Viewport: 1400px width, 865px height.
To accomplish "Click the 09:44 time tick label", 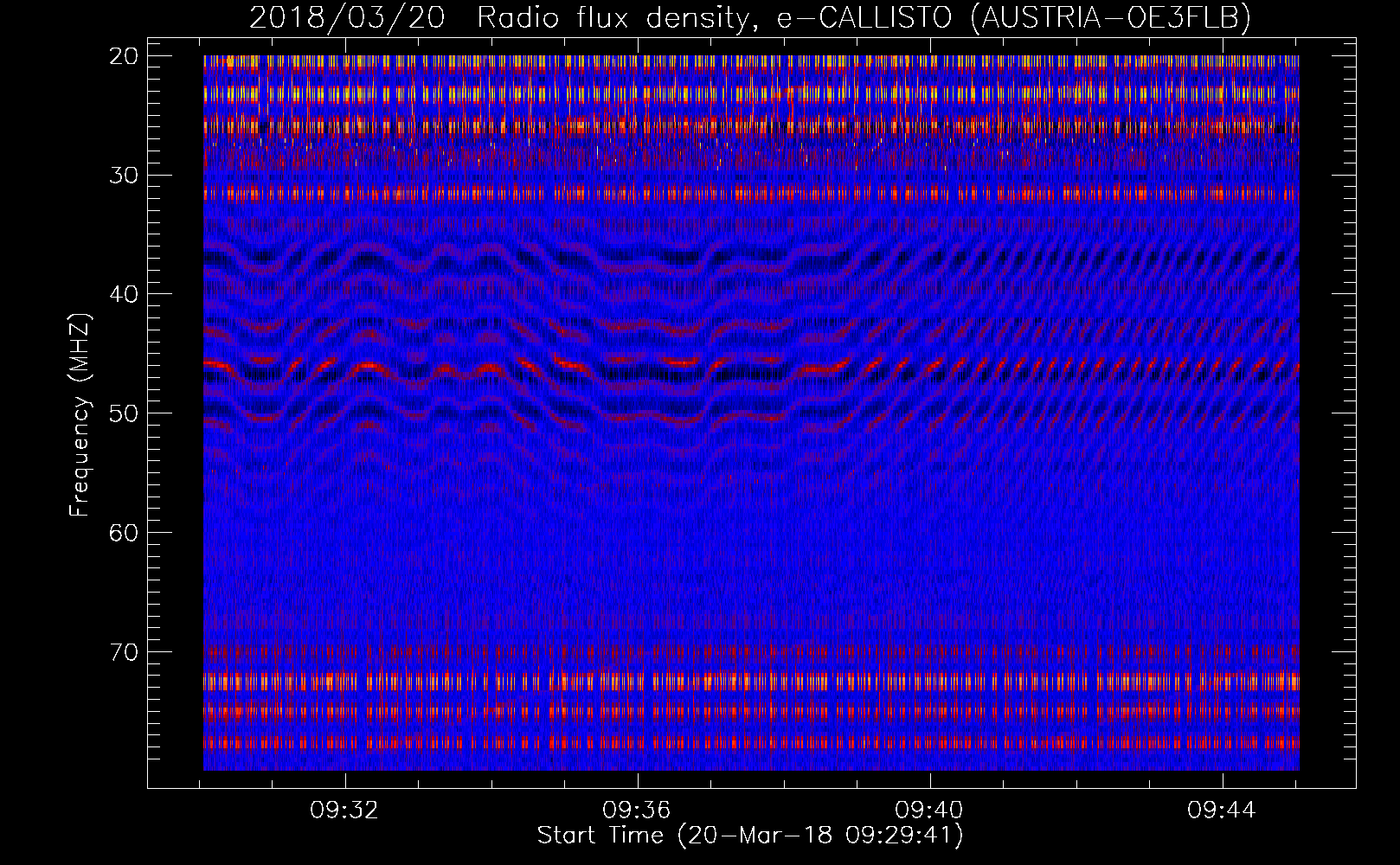I will point(1222,811).
